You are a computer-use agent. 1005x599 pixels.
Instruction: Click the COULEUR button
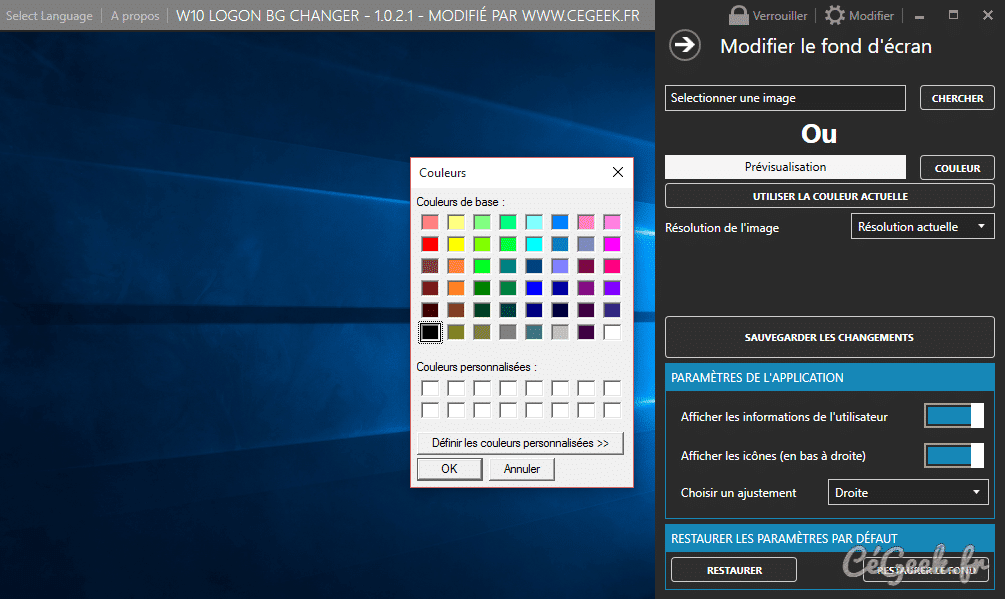click(x=957, y=168)
